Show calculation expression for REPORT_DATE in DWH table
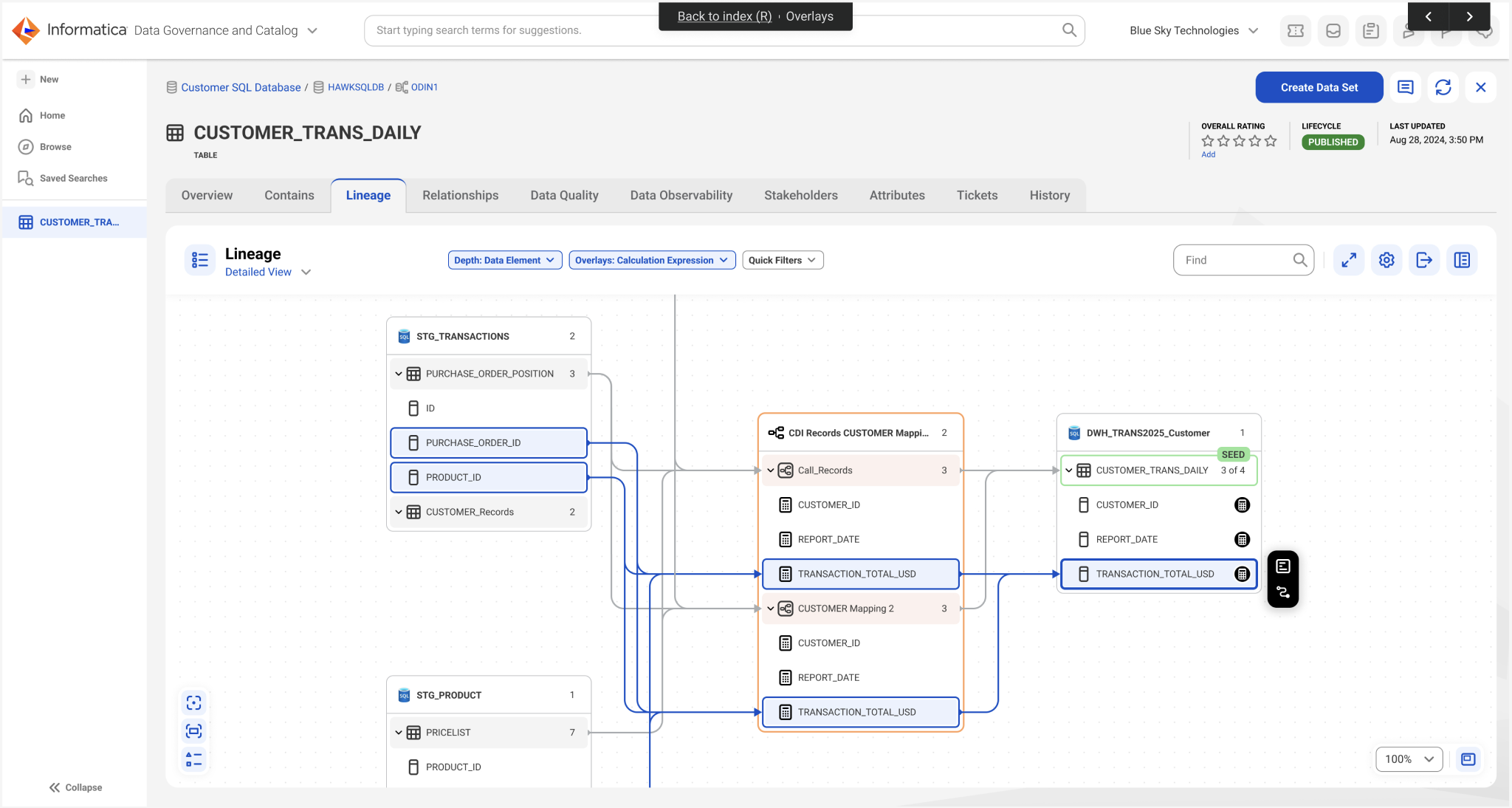This screenshot has height=808, width=1512. 1243,540
